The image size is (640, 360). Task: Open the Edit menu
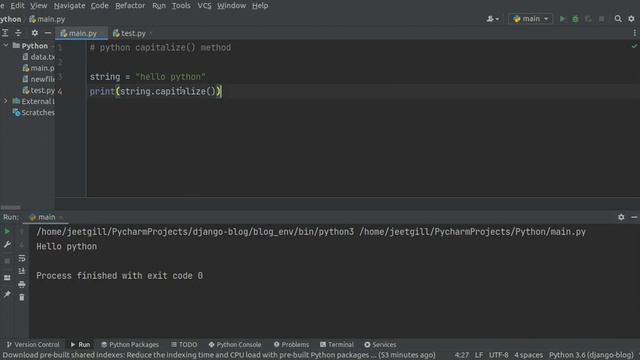point(18,6)
